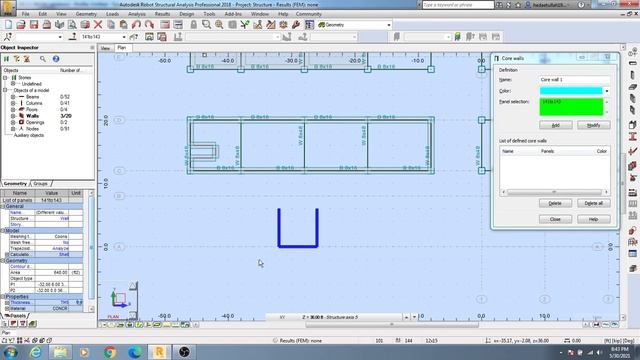This screenshot has height=360, width=640.
Task: Open OBS Studio from taskbar
Action: pos(184,352)
